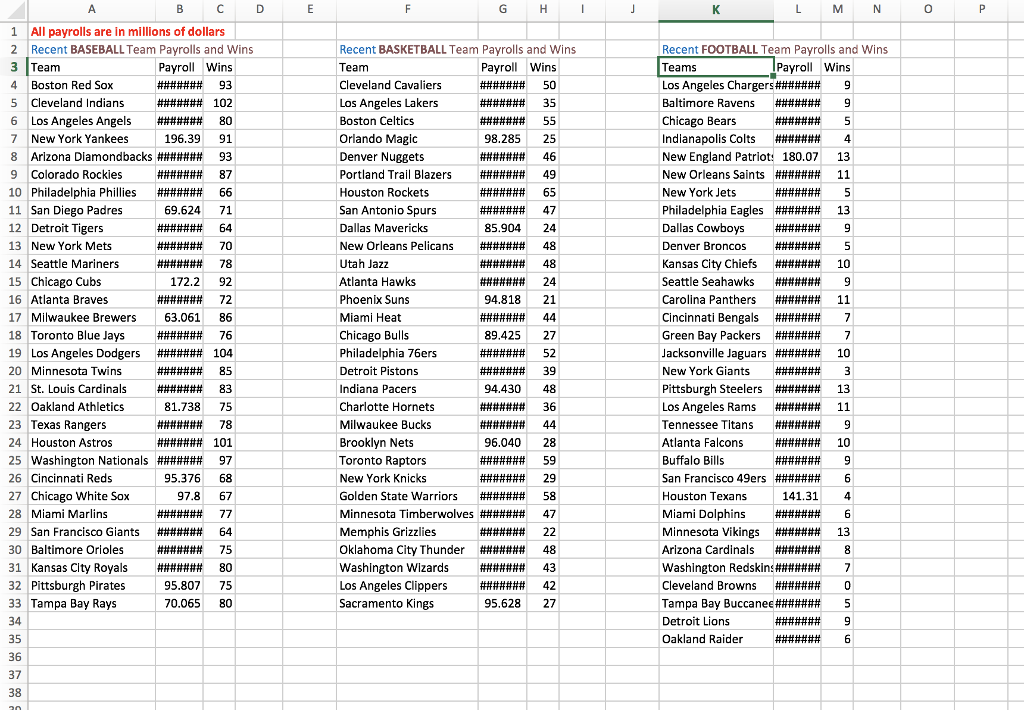Select the Astros wins cell 101
Screen dimensions: 1024x710
pyautogui.click(x=219, y=443)
